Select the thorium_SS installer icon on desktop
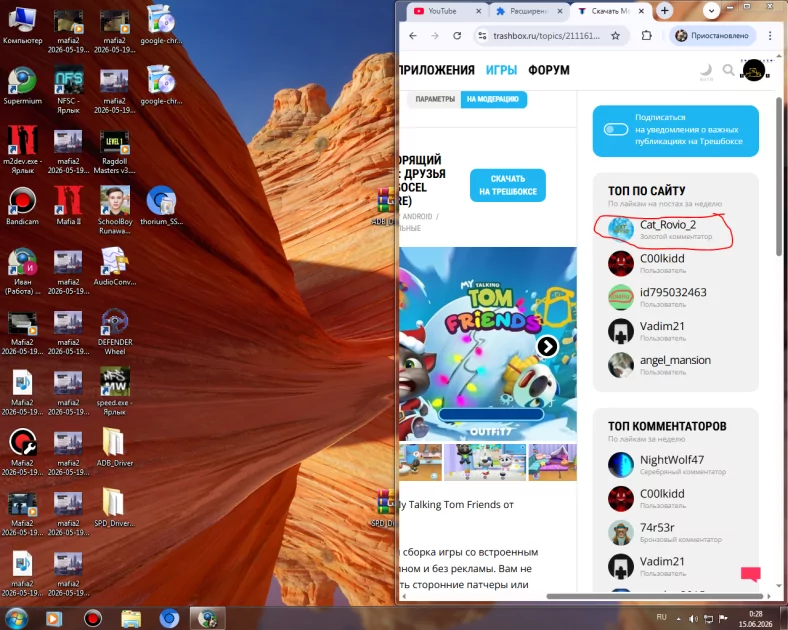 coord(161,206)
